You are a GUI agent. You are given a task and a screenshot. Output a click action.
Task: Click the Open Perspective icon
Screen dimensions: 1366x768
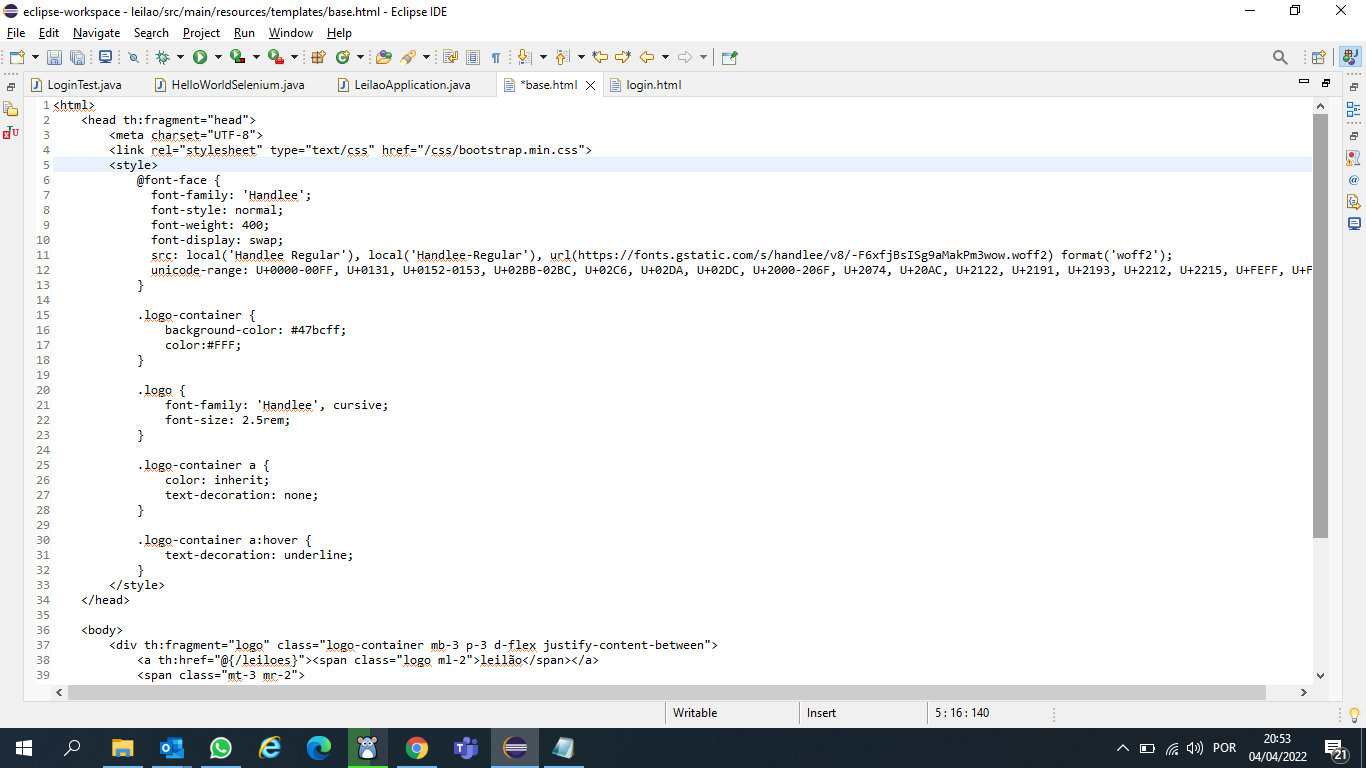1318,57
